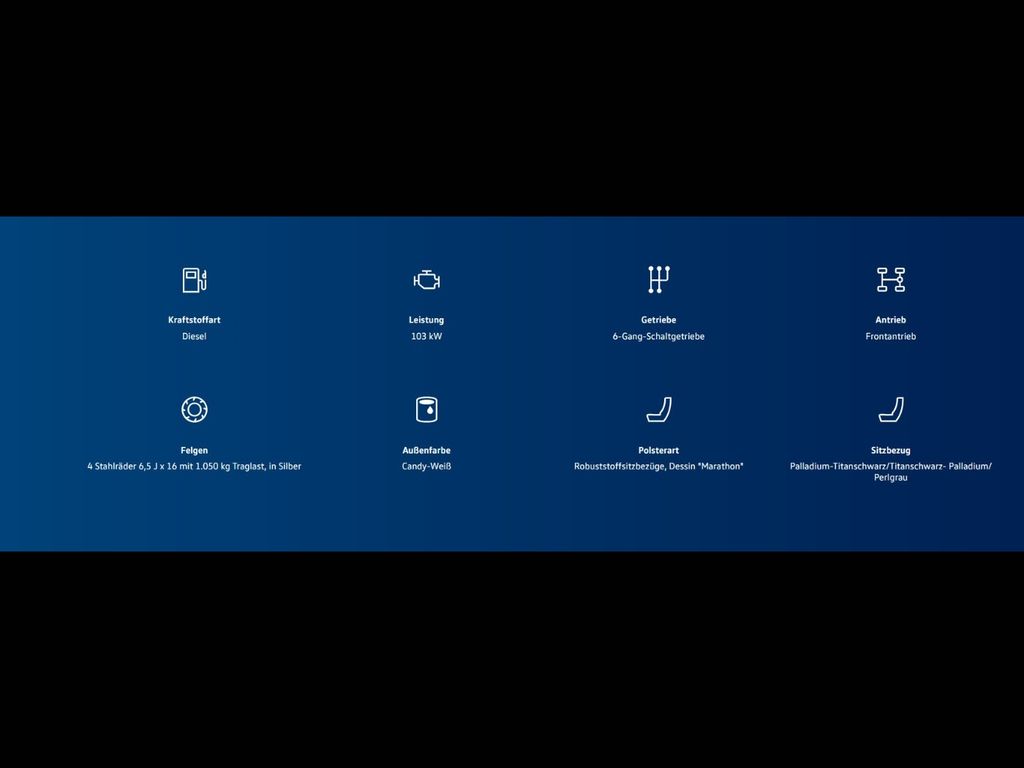
Task: Click the seat icon above Polsterart
Action: (x=658, y=409)
